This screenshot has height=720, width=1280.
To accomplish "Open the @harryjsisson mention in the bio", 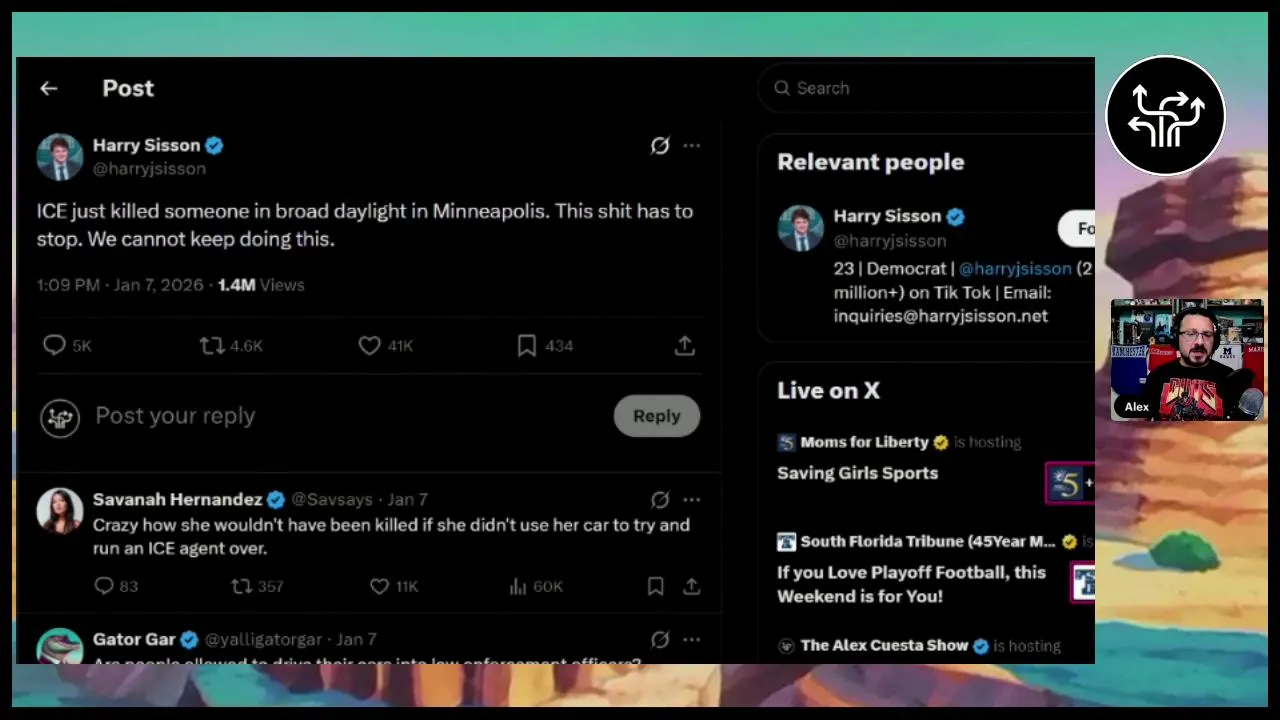I will pyautogui.click(x=1014, y=269).
